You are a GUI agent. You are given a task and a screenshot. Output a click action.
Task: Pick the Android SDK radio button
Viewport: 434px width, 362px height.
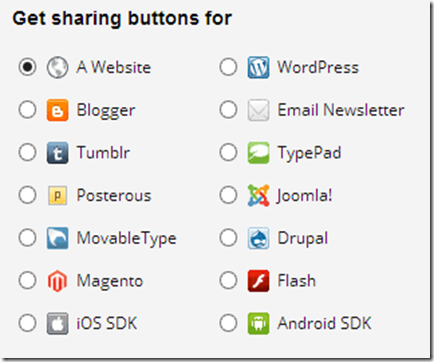tap(228, 323)
